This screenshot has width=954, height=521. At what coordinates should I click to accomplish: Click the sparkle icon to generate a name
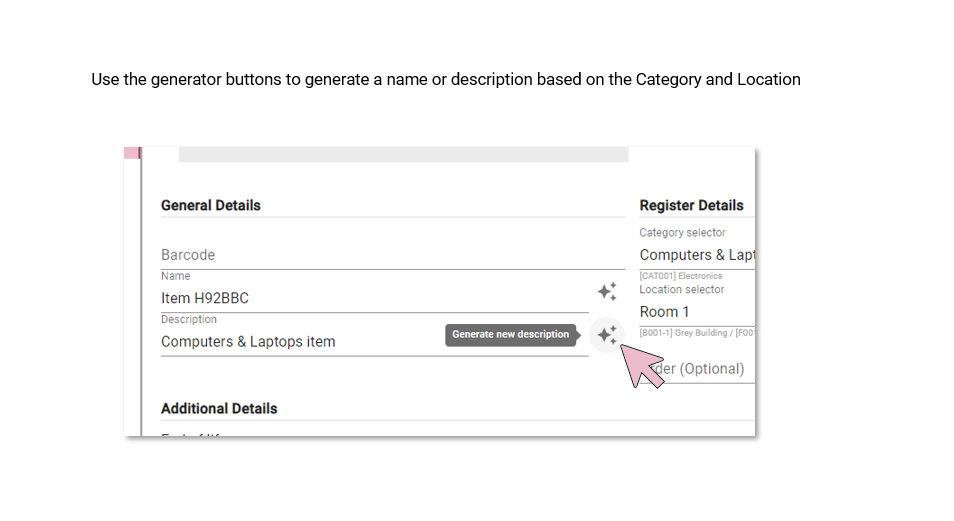[607, 292]
